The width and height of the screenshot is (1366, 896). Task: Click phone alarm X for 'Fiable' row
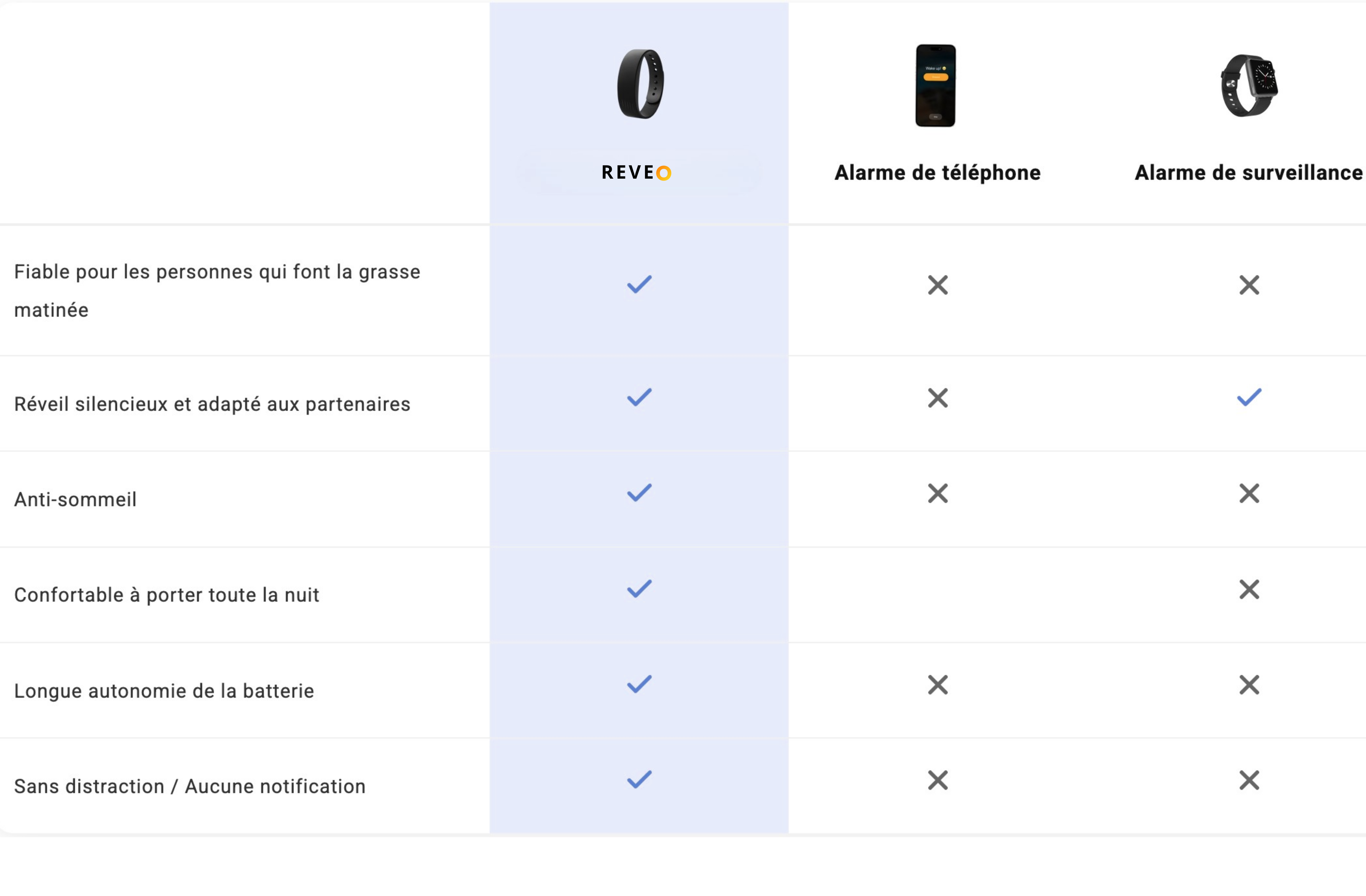tap(938, 285)
